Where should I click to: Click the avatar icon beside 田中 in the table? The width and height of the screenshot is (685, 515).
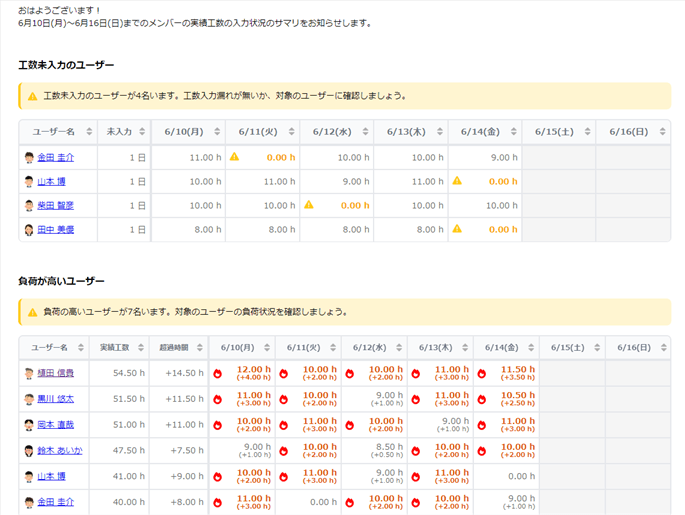[29, 229]
